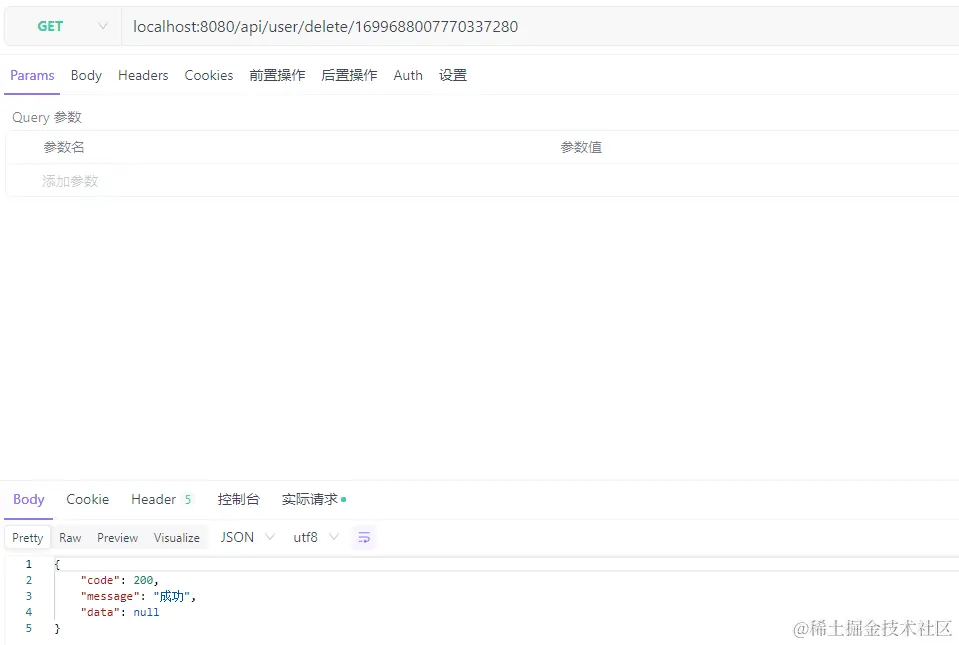Viewport: 959px width, 645px height.
Task: Click the "data": null line
Action: pos(120,612)
